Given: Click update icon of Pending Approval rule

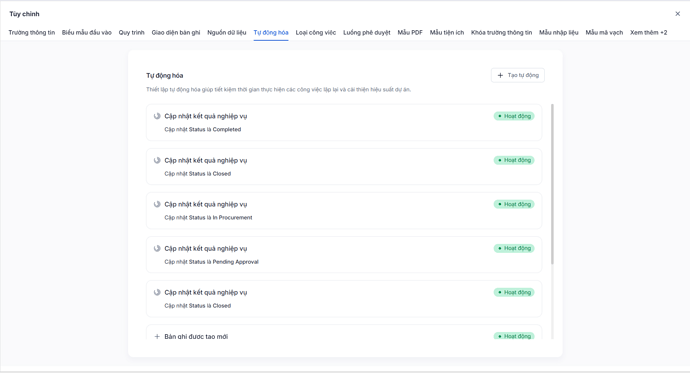Looking at the screenshot, I should point(157,248).
